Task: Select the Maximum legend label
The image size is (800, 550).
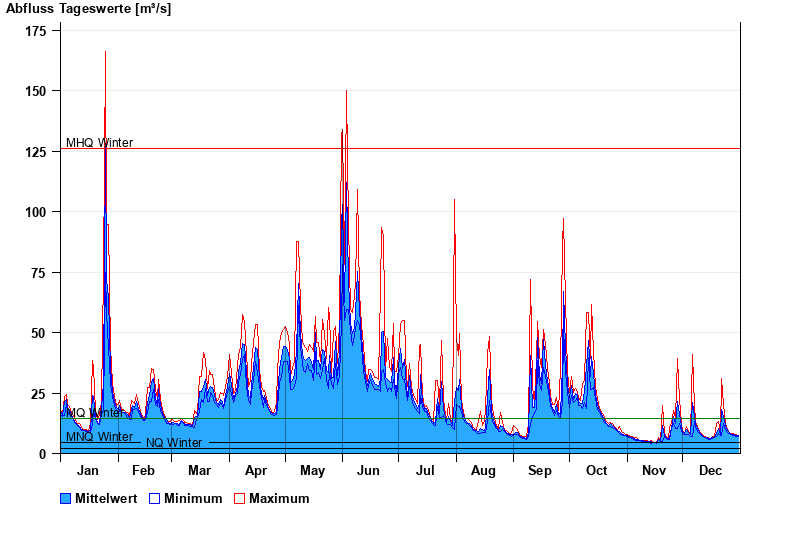Action: 279,498
